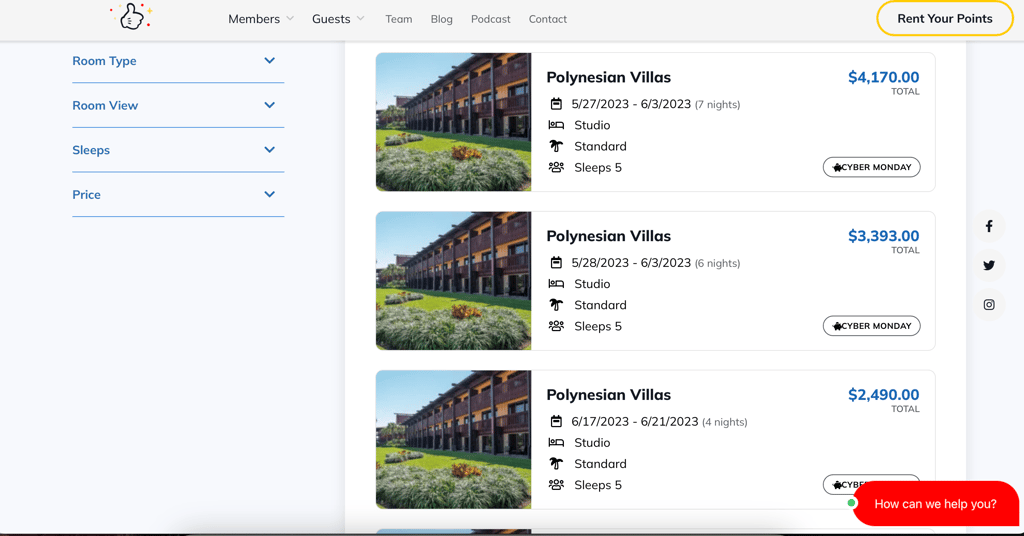Click the $4,170.00 total price
Image resolution: width=1024 pixels, height=536 pixels.
(x=883, y=77)
